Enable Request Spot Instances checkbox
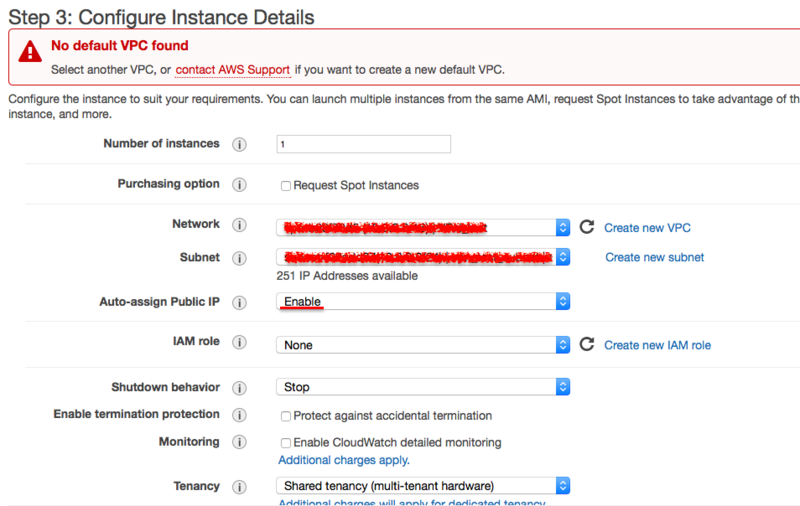The height and width of the screenshot is (506, 800). 286,186
